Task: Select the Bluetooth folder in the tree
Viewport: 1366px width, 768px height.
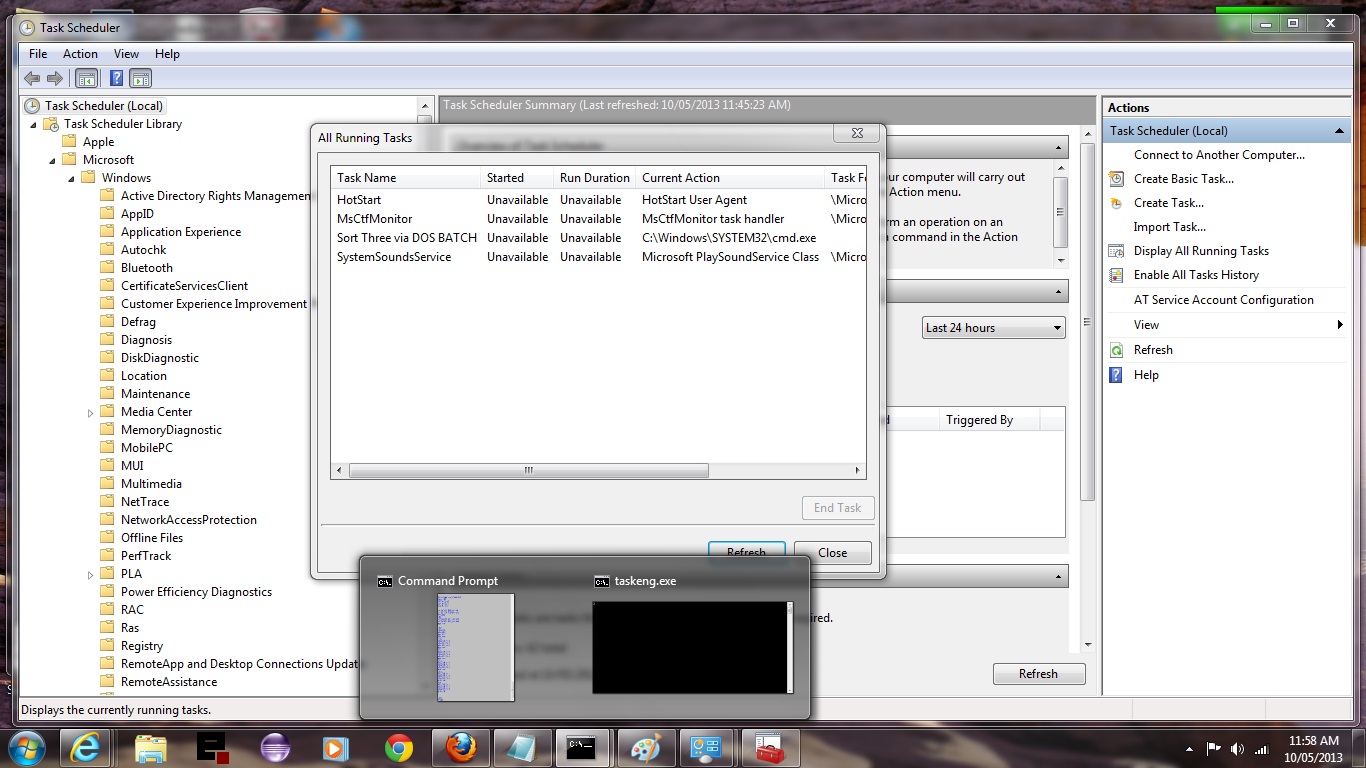Action: coord(146,268)
